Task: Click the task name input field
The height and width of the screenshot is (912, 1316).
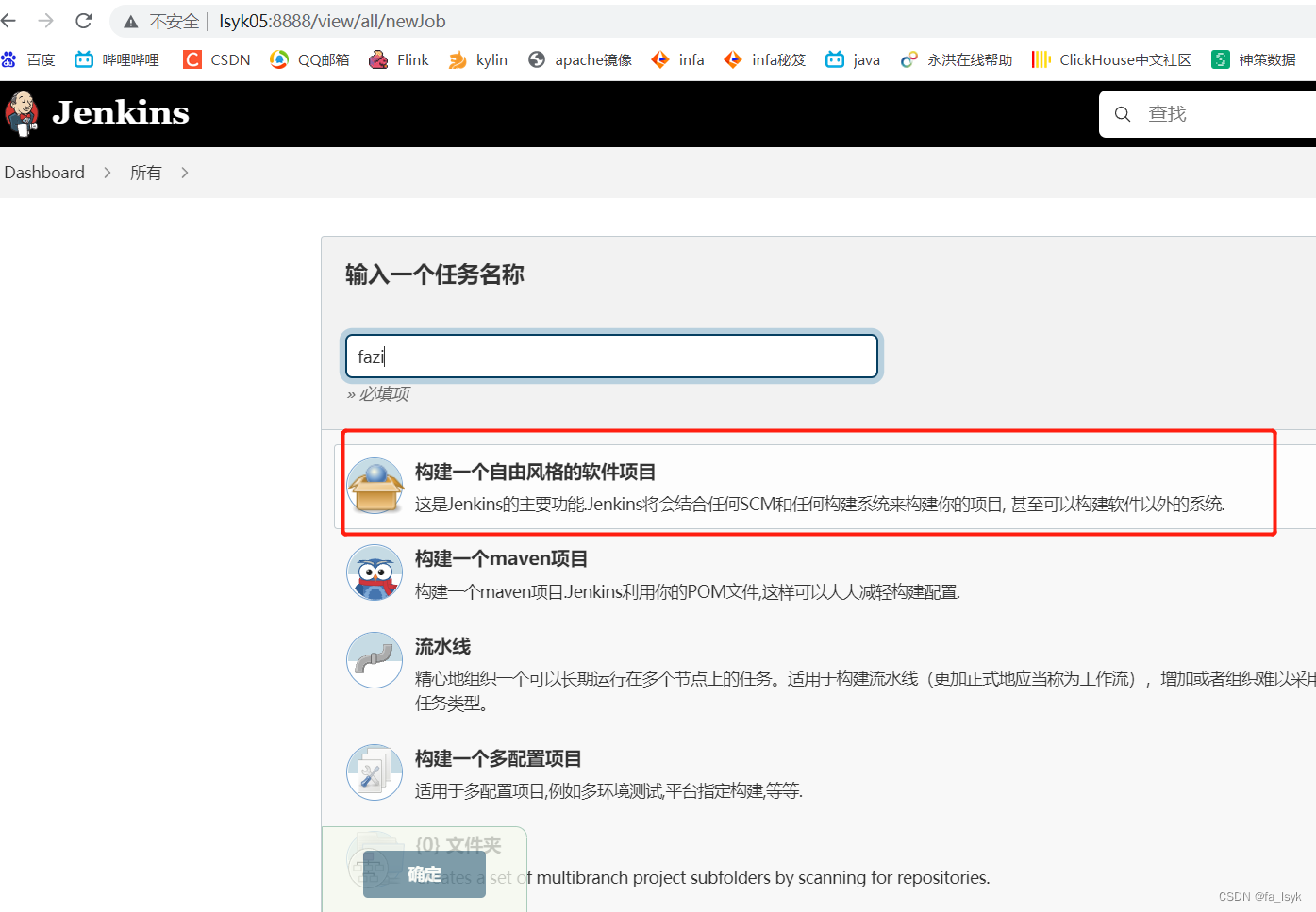Action: tap(611, 357)
